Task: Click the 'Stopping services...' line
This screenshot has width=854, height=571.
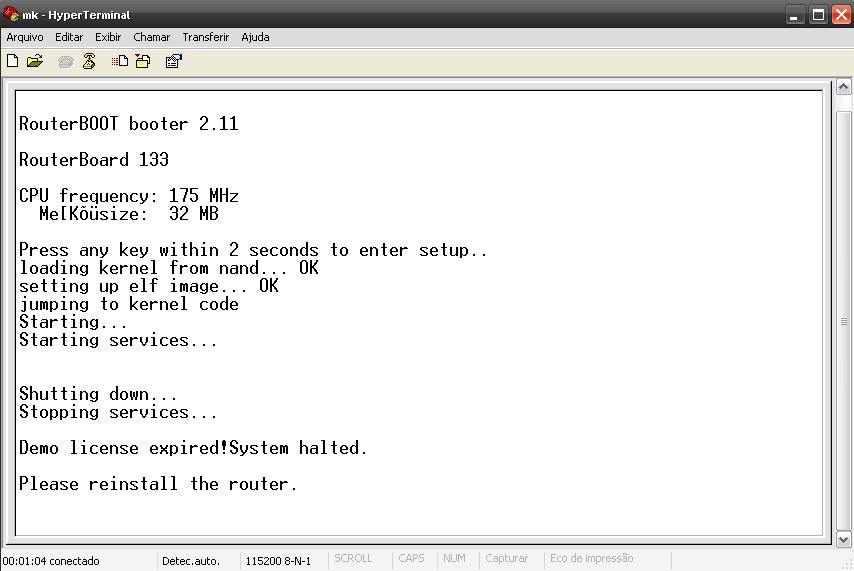Action: click(x=118, y=411)
